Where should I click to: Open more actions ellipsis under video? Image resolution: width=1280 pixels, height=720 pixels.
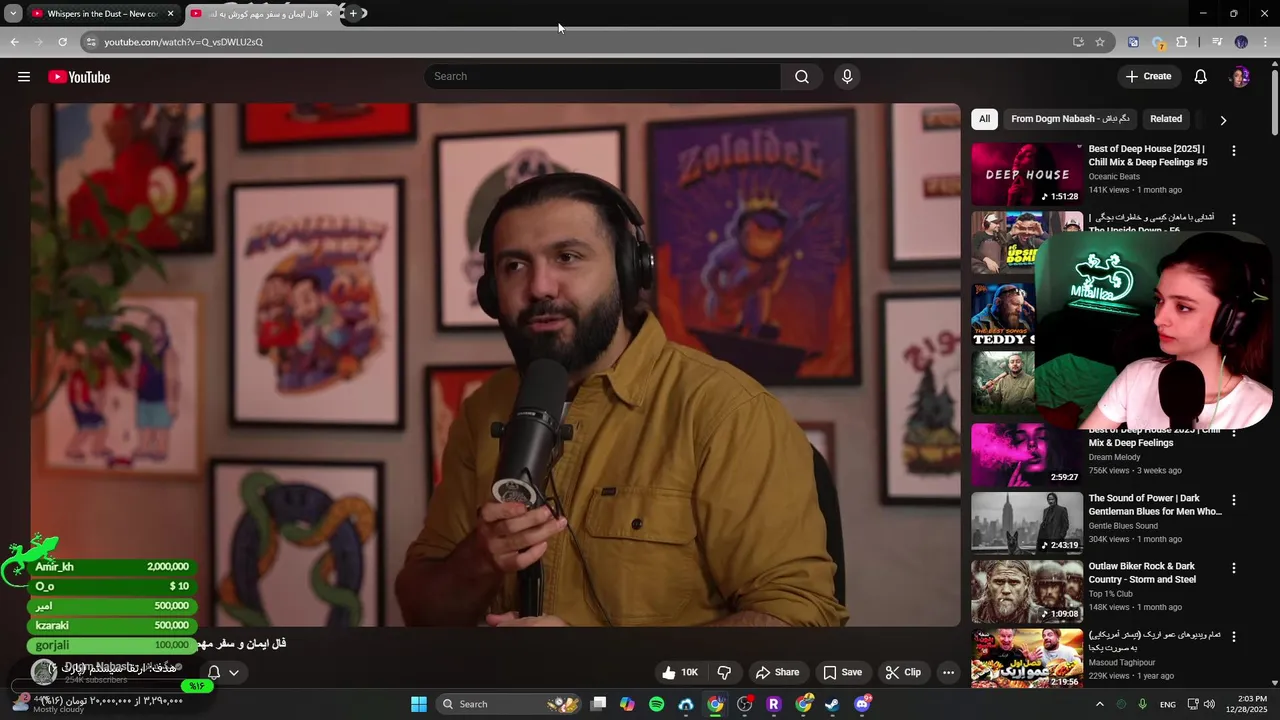tap(948, 673)
